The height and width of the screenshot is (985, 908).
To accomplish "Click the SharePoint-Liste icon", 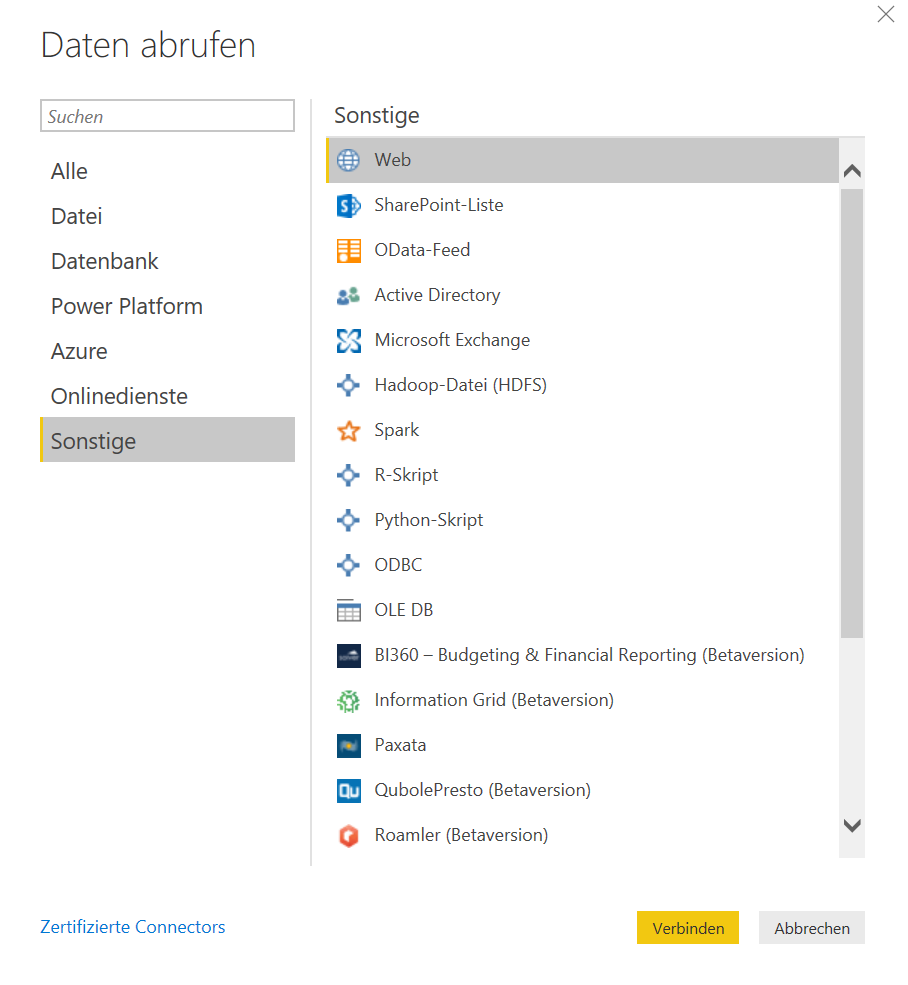I will click(348, 205).
